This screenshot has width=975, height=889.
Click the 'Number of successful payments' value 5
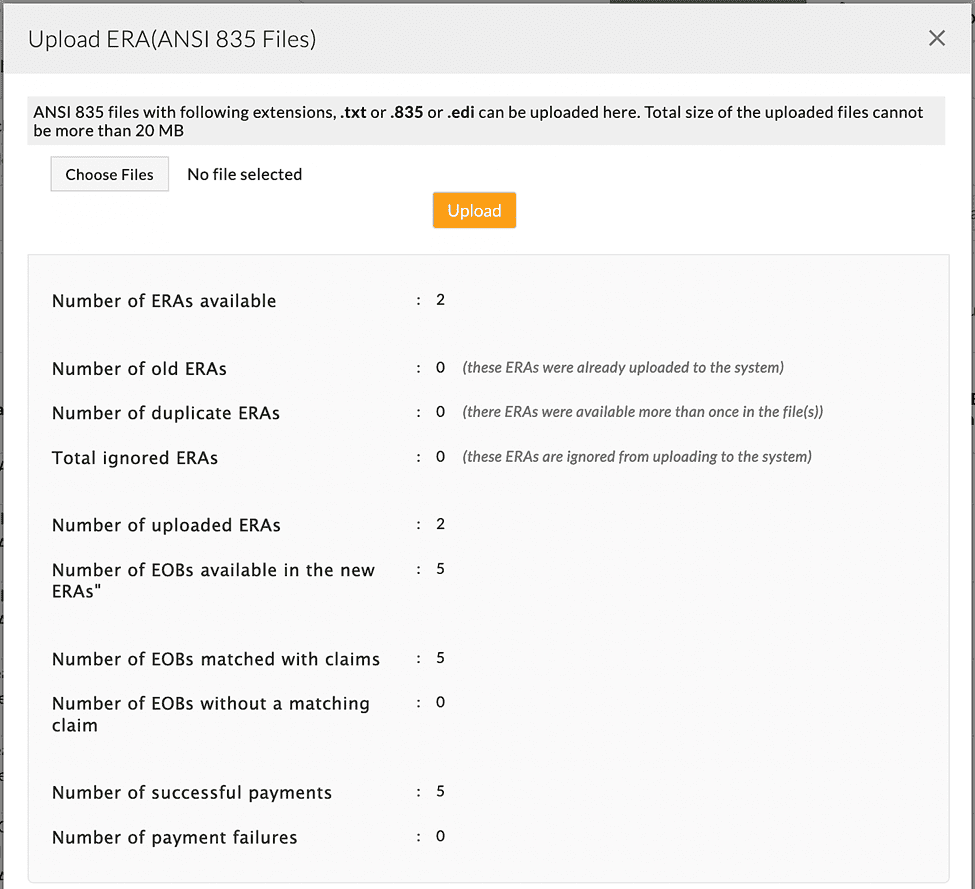pos(440,791)
